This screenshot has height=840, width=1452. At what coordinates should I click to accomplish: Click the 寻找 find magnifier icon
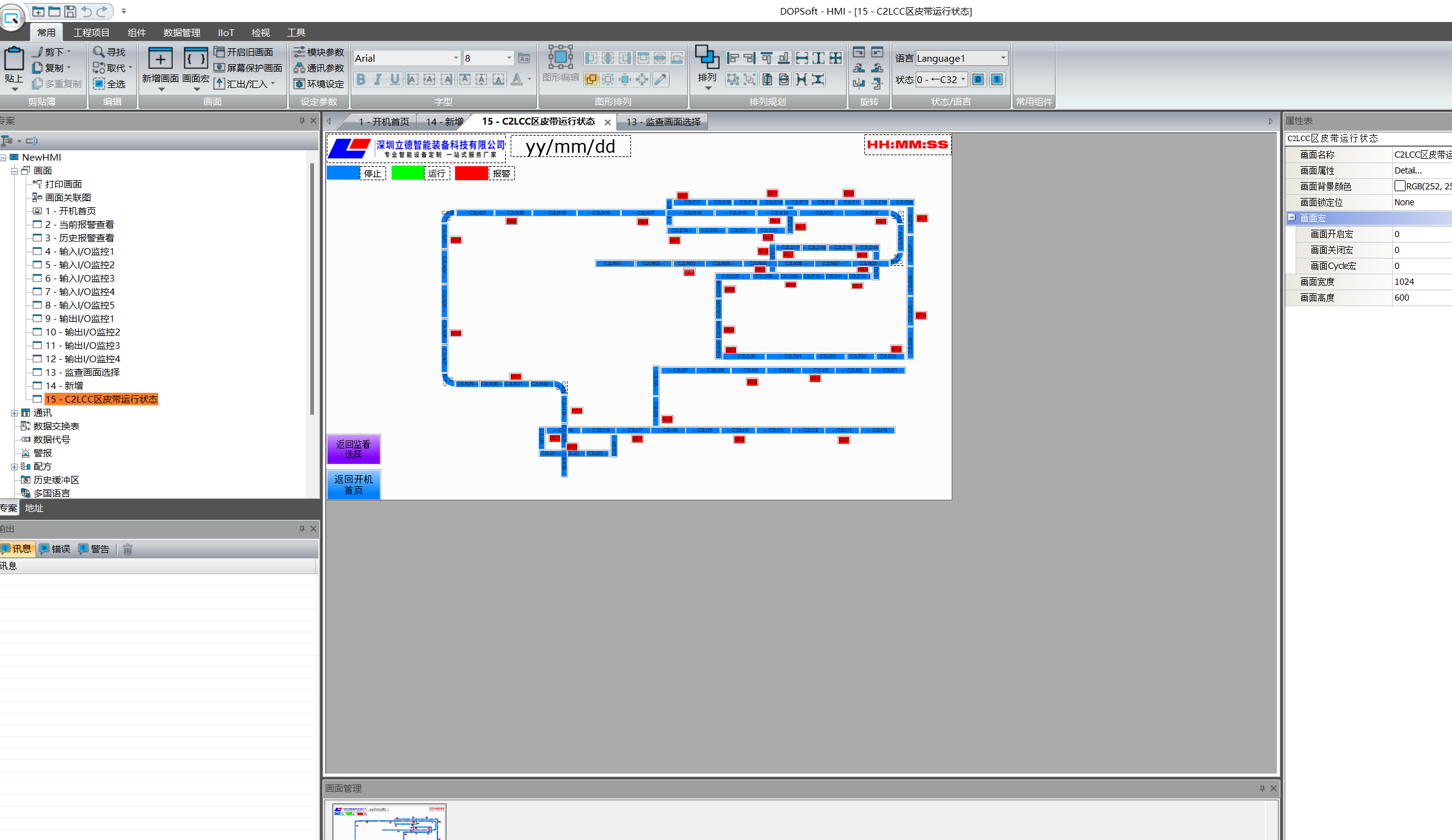(x=99, y=52)
